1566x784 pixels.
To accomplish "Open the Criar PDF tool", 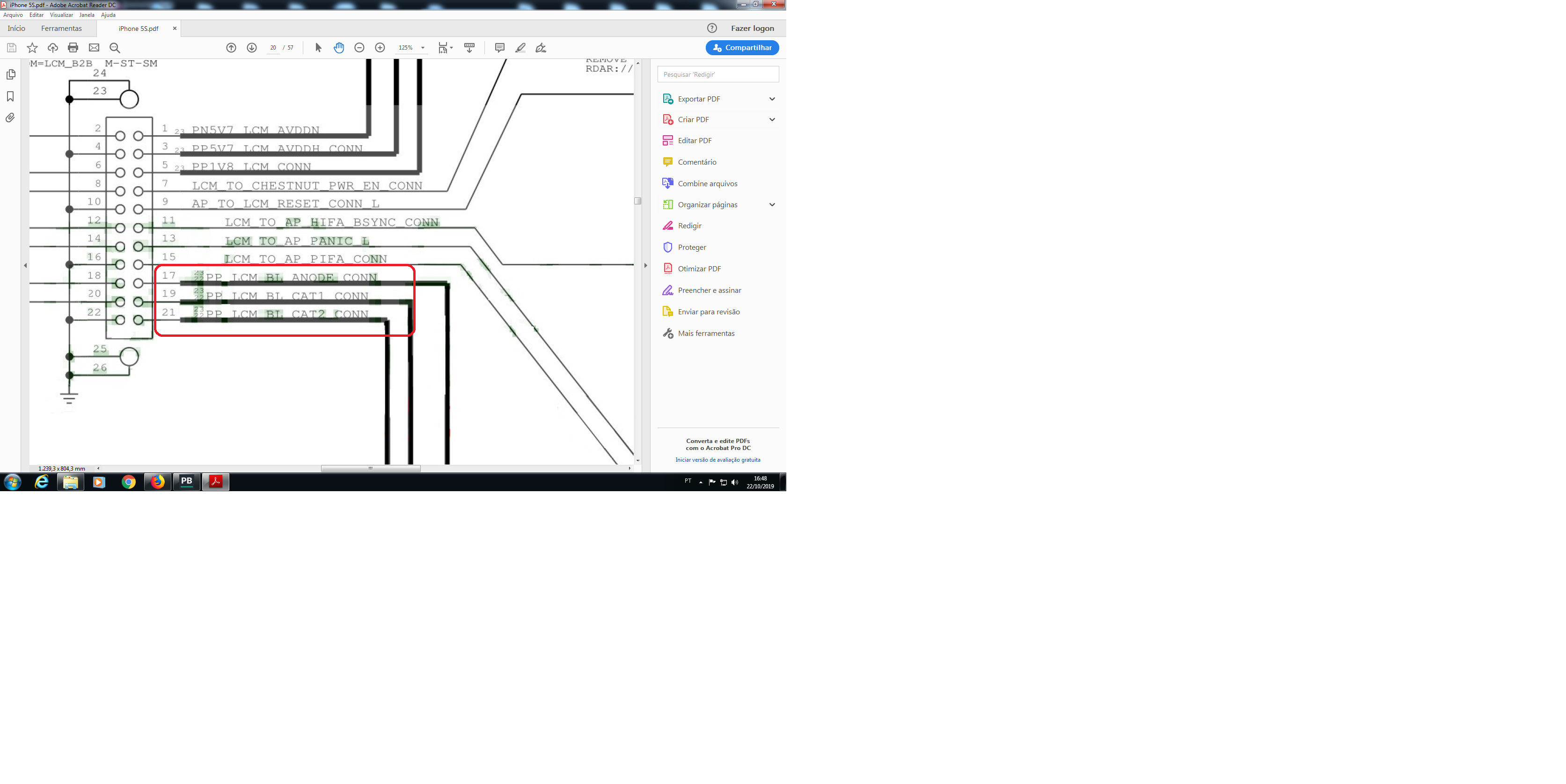I will click(693, 119).
